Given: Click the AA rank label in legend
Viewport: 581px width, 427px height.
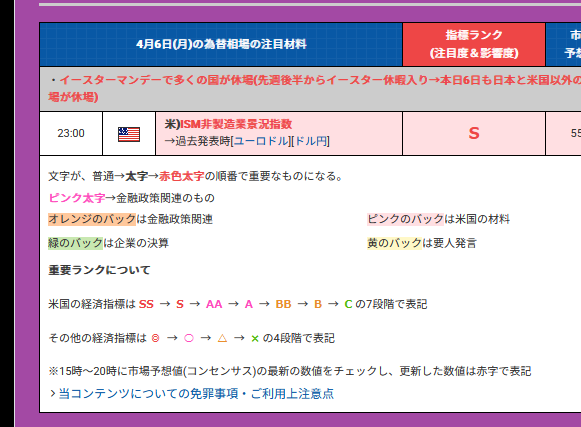Looking at the screenshot, I should coord(214,304).
